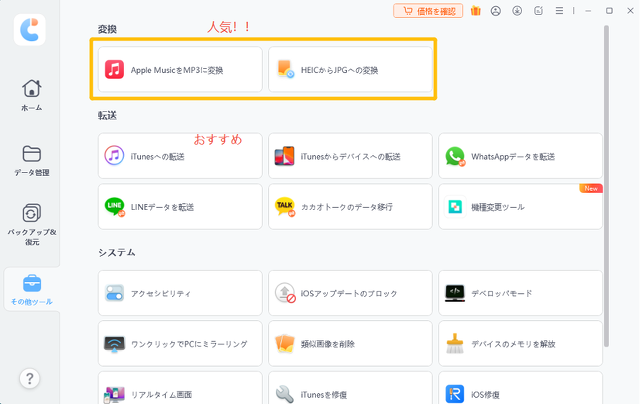The width and height of the screenshot is (640, 404).
Task: Click the デバイスのメモリを解放 broom icon
Action: (455, 344)
